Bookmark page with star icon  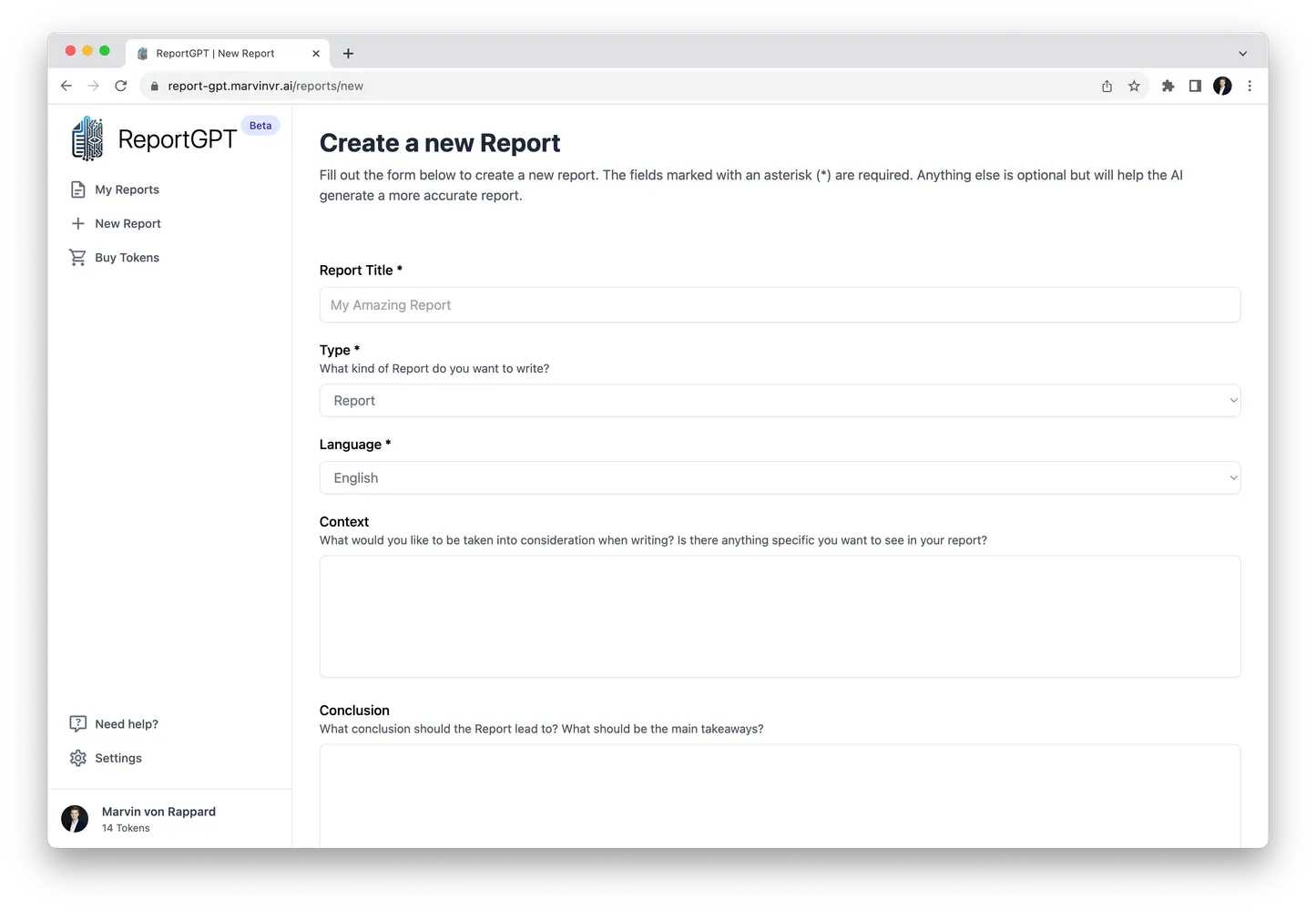[x=1134, y=86]
